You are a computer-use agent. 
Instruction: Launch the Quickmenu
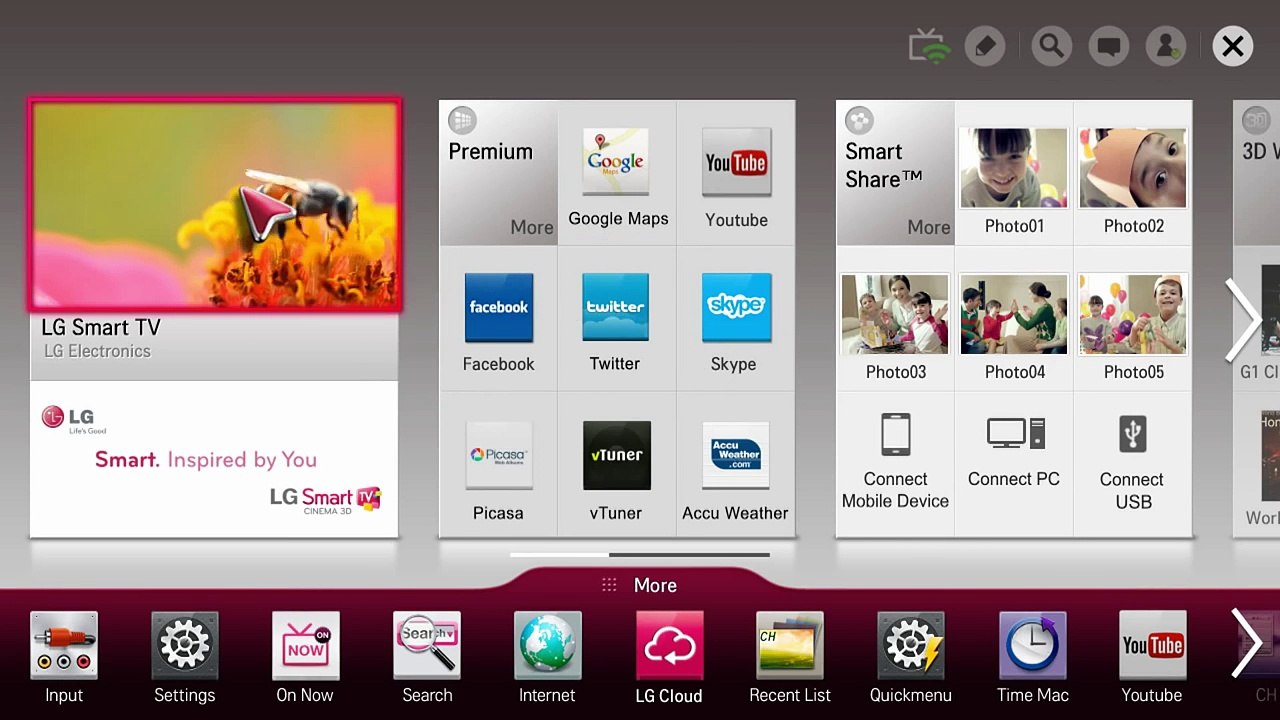[x=911, y=658]
